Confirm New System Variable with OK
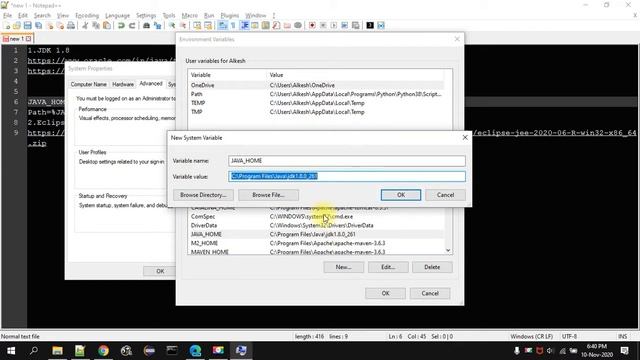Screen dimensions: 640x360 click(x=401, y=195)
